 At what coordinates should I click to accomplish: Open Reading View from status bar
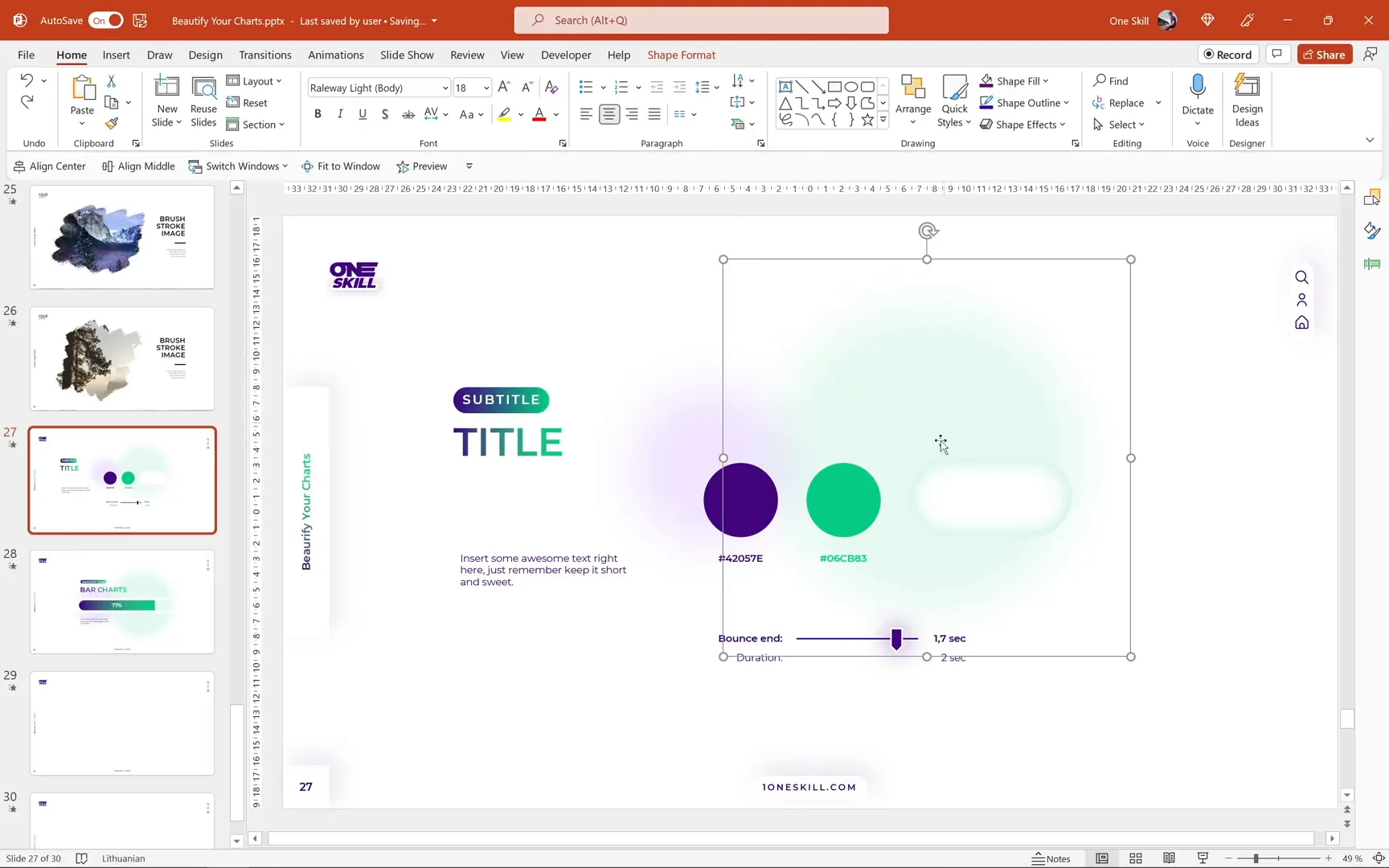(x=1169, y=858)
